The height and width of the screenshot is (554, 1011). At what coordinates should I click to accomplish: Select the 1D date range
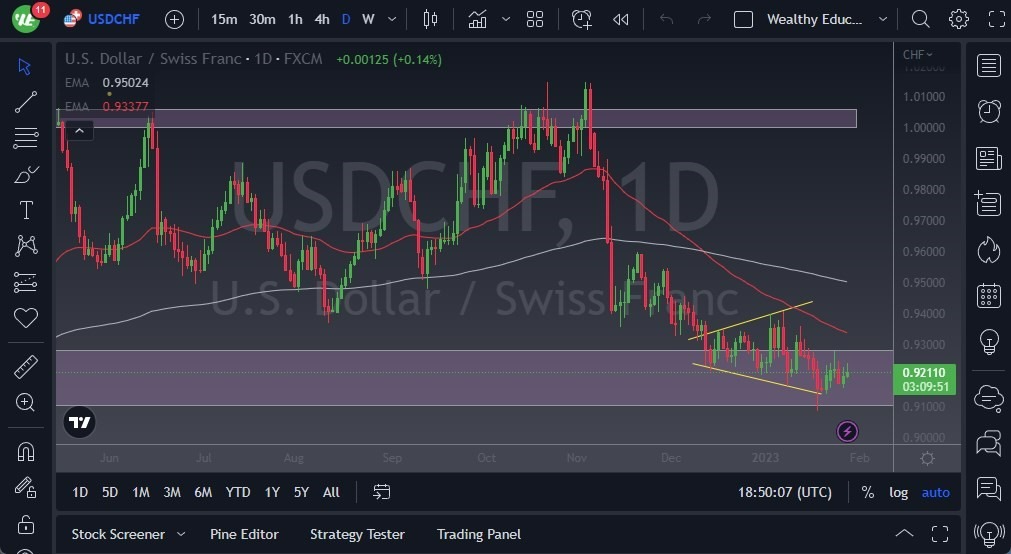80,492
